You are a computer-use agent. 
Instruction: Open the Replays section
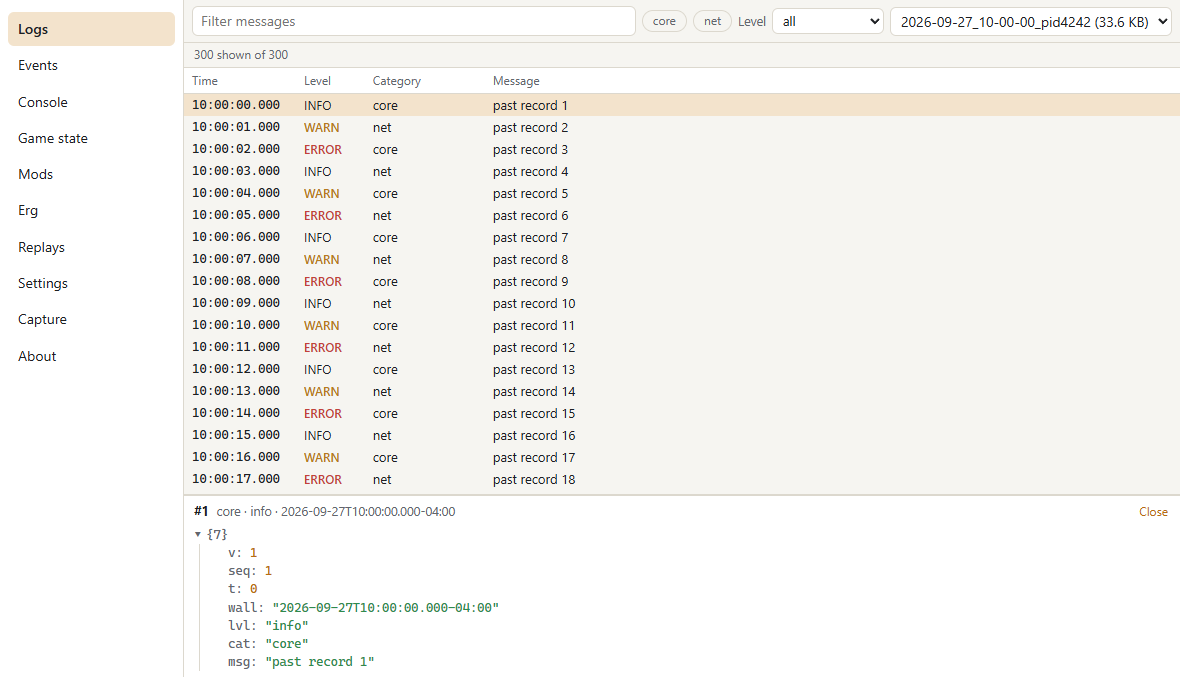[91, 247]
